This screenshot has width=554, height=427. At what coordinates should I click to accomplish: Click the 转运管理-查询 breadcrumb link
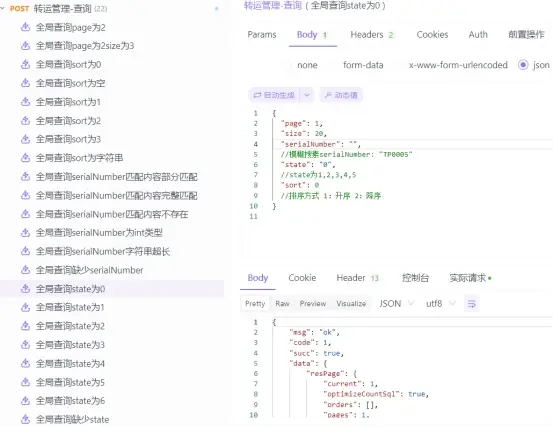pyautogui.click(x=273, y=5)
